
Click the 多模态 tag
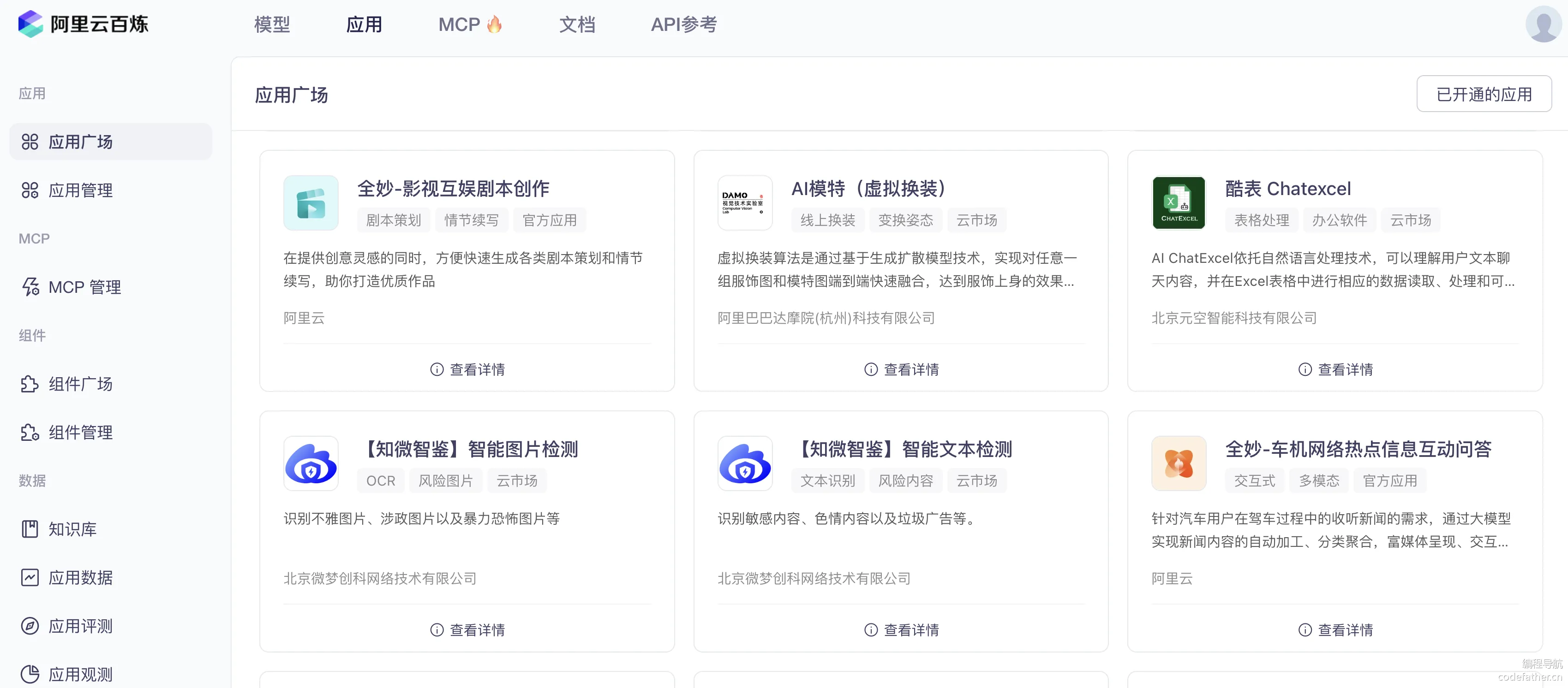tap(1320, 480)
